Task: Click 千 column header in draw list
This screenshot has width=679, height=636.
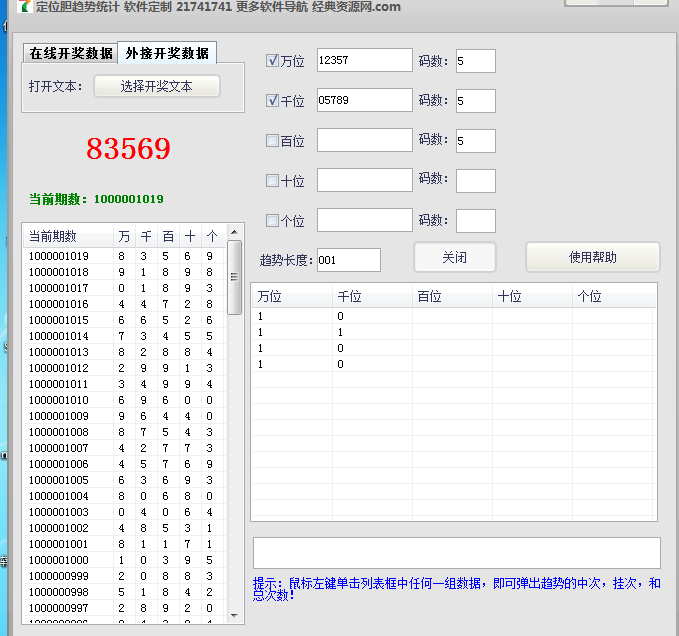Action: pyautogui.click(x=146, y=236)
